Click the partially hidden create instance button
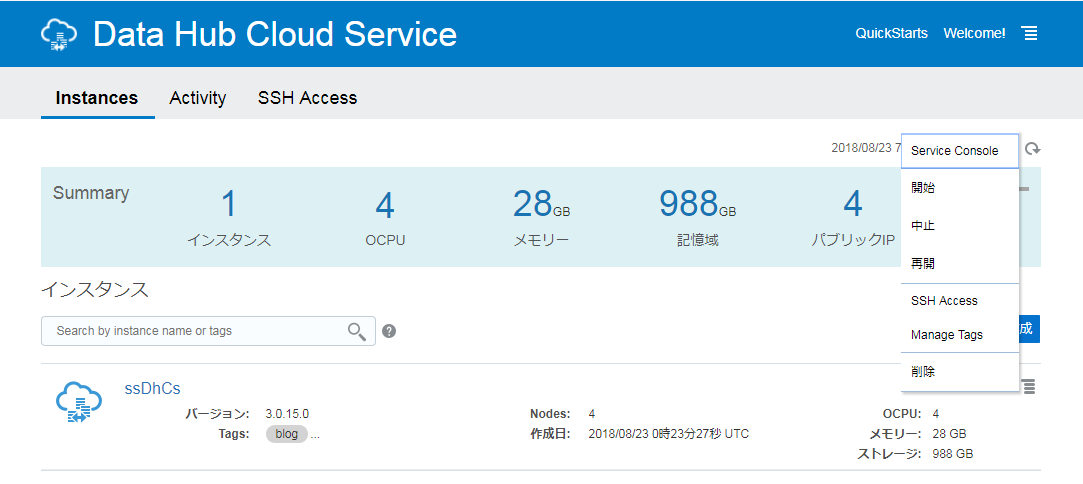1083x484 pixels. 1029,329
